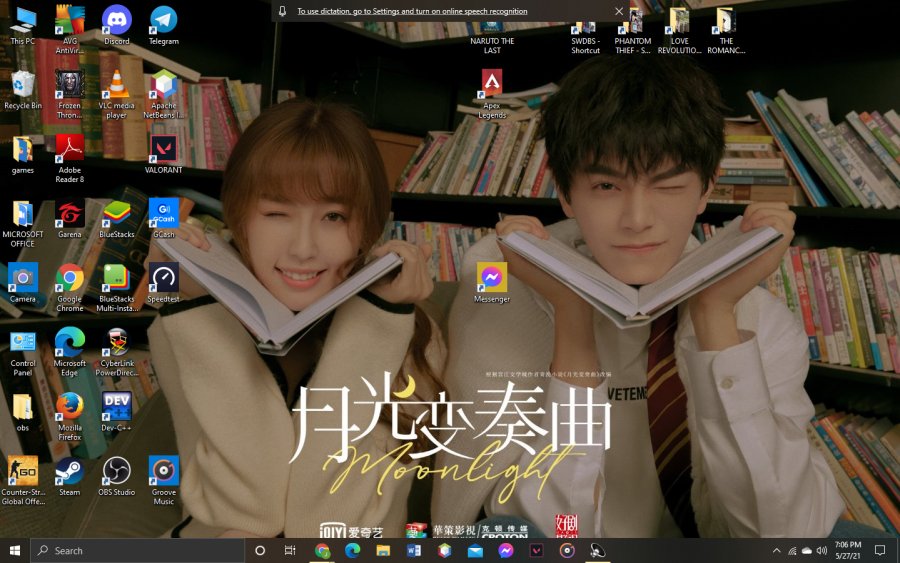Select the Counter-Strike Global Offensive icon
Screen dimensions: 900x563
22,471
